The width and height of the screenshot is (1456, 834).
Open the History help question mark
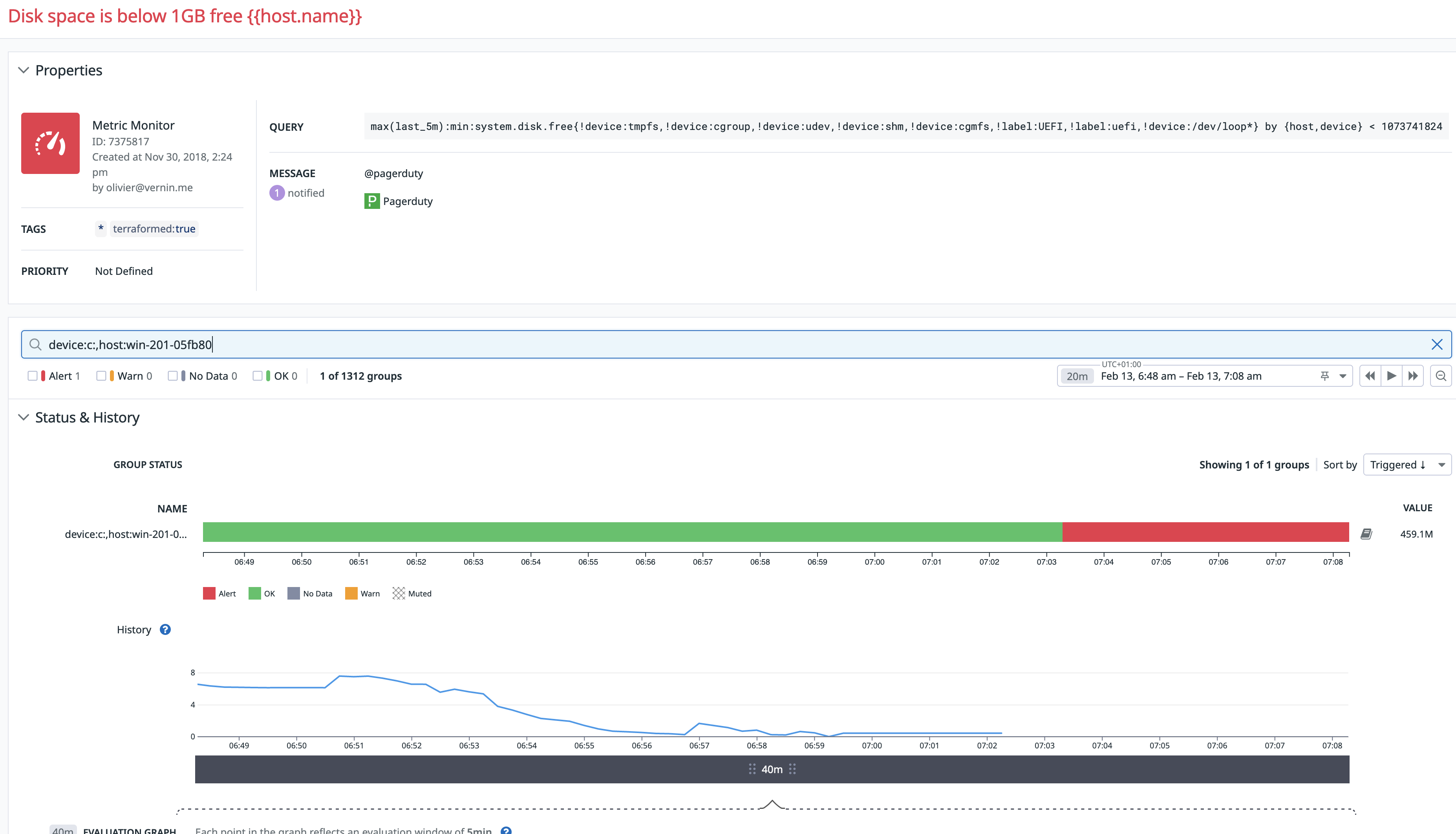point(165,629)
